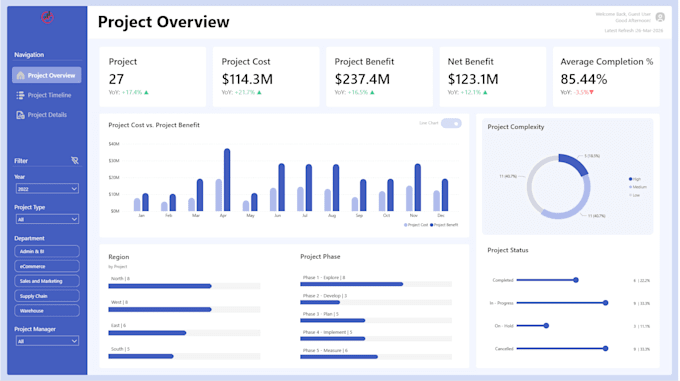Click the document icon beside Project Details
The image size is (680, 381).
tap(20, 115)
